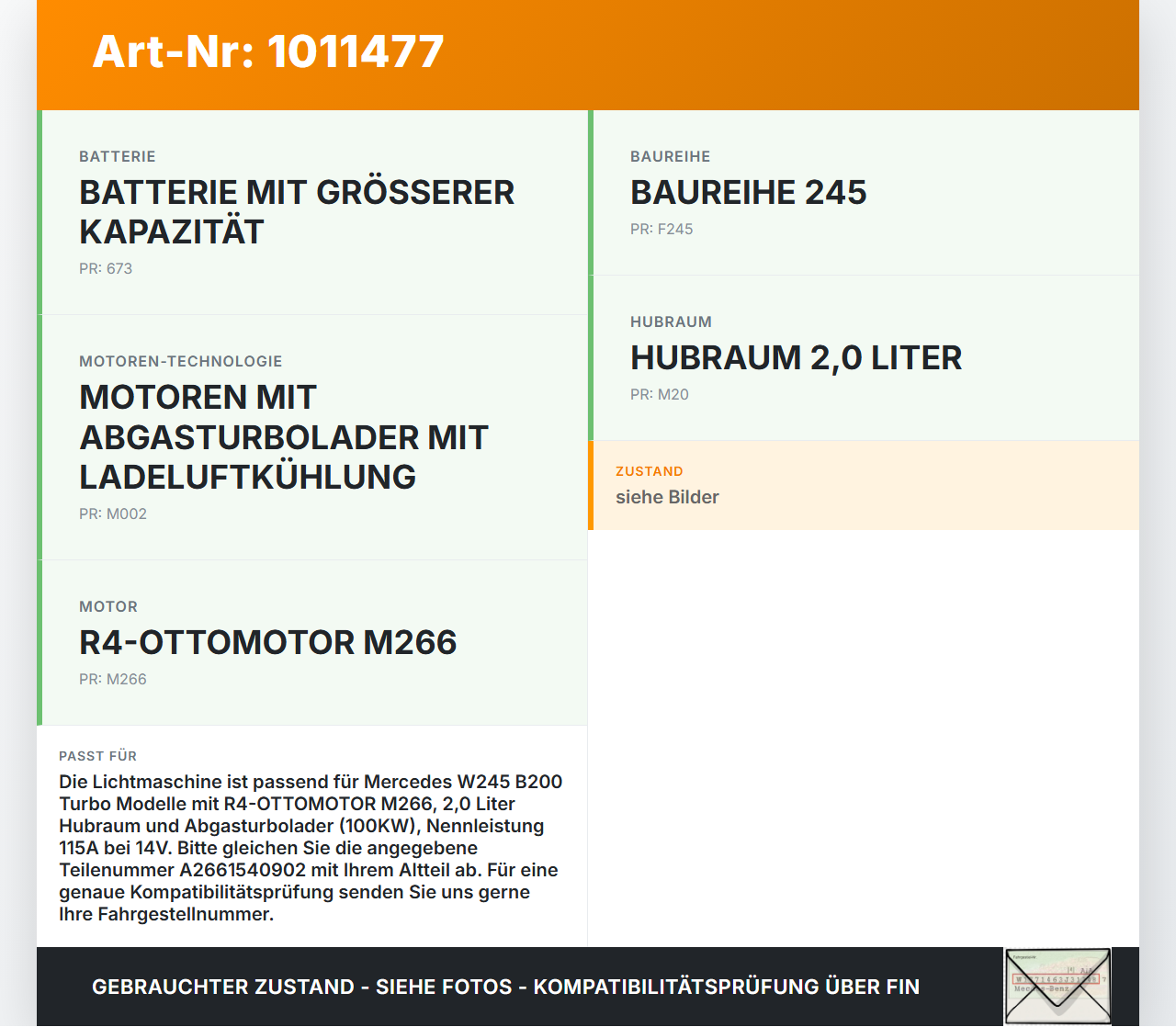Click the green bar beside MOTOR card
Screen dimensions: 1176x1027
point(40,641)
